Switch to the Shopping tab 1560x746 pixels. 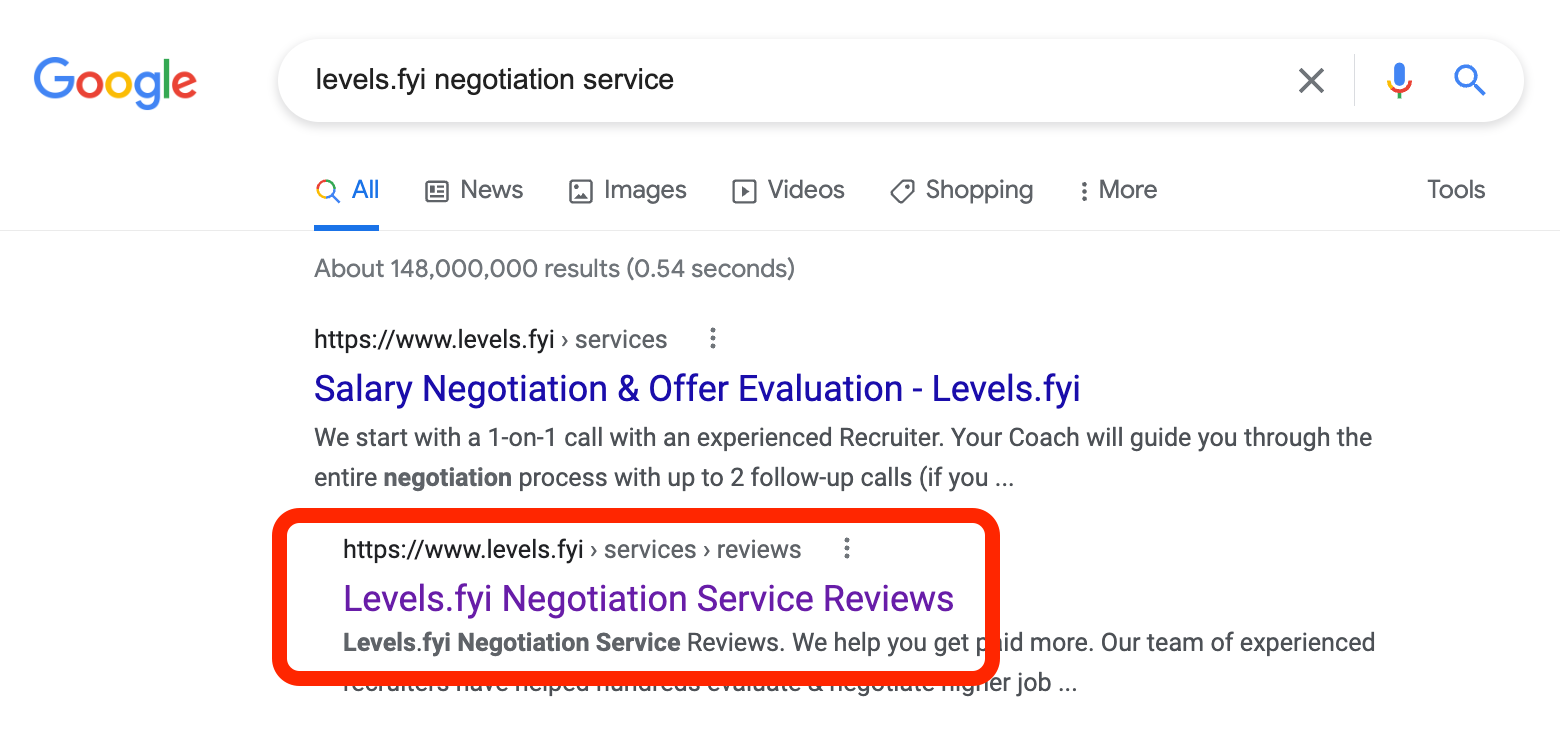click(961, 190)
